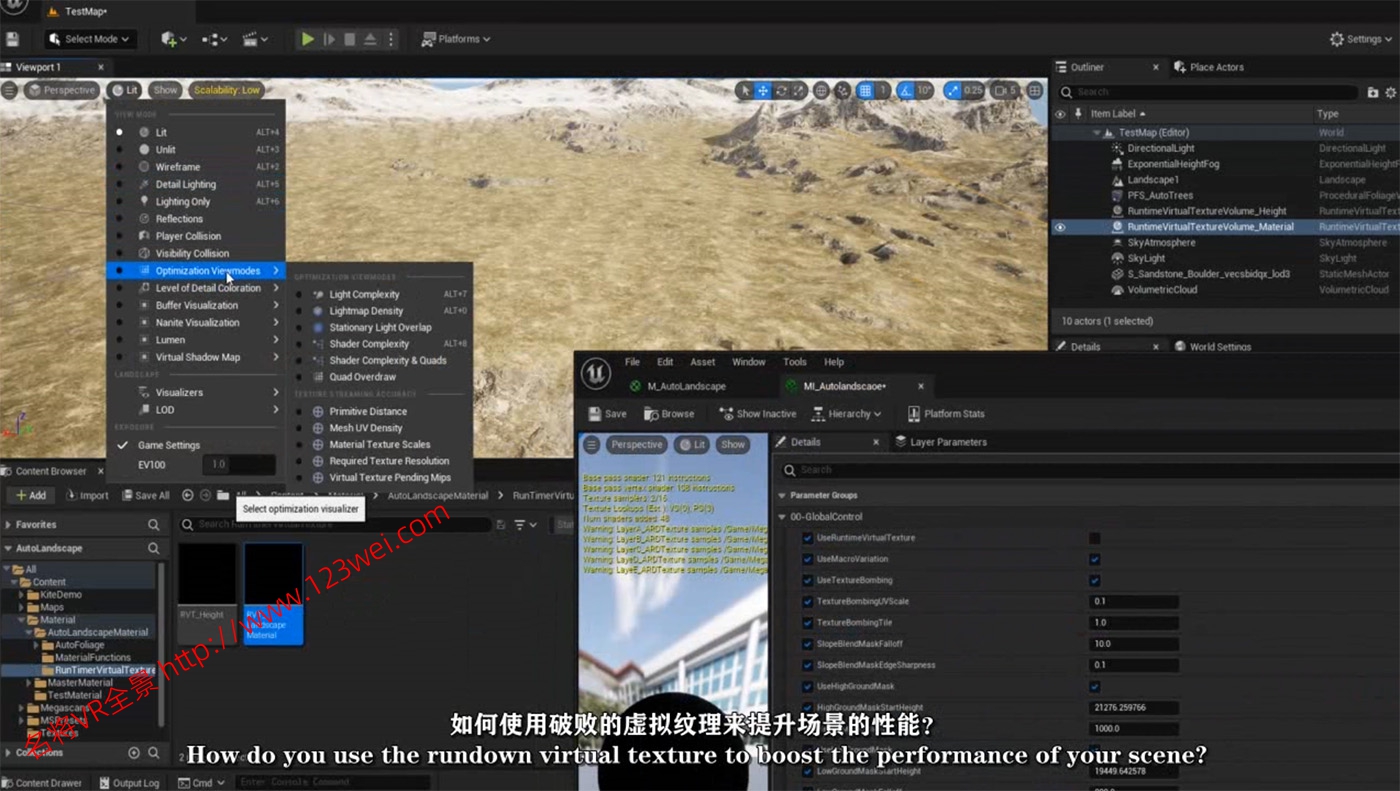Select Shader Complexity view mode
Image resolution: width=1400 pixels, height=791 pixels.
pyautogui.click(x=369, y=344)
